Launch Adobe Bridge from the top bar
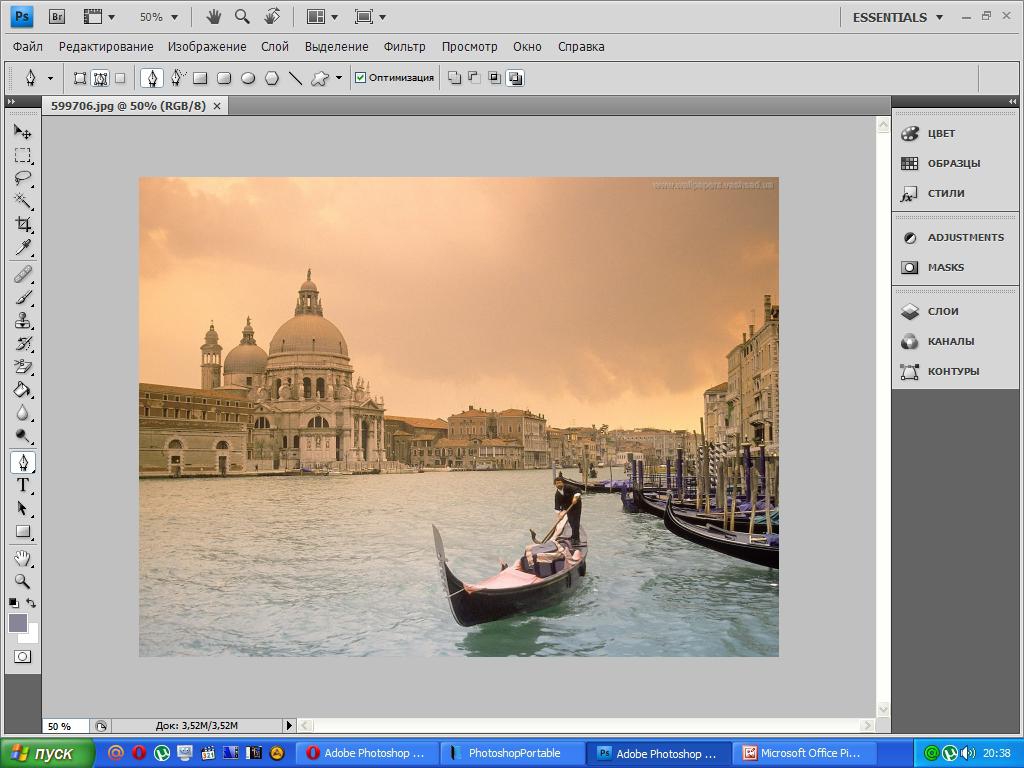The image size is (1024, 768). [57, 17]
